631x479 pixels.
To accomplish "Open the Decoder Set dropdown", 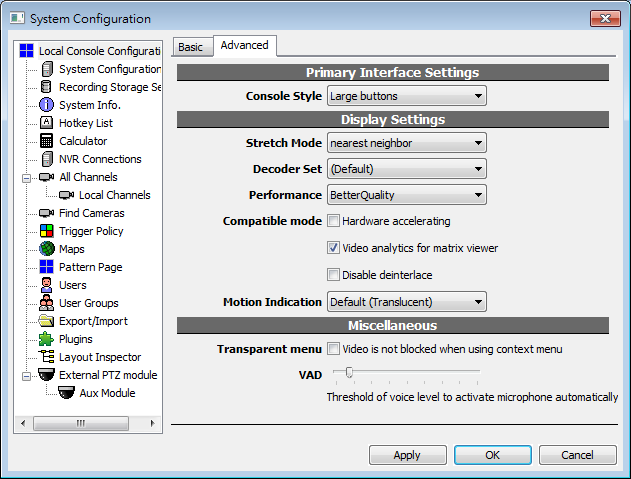I will click(407, 169).
